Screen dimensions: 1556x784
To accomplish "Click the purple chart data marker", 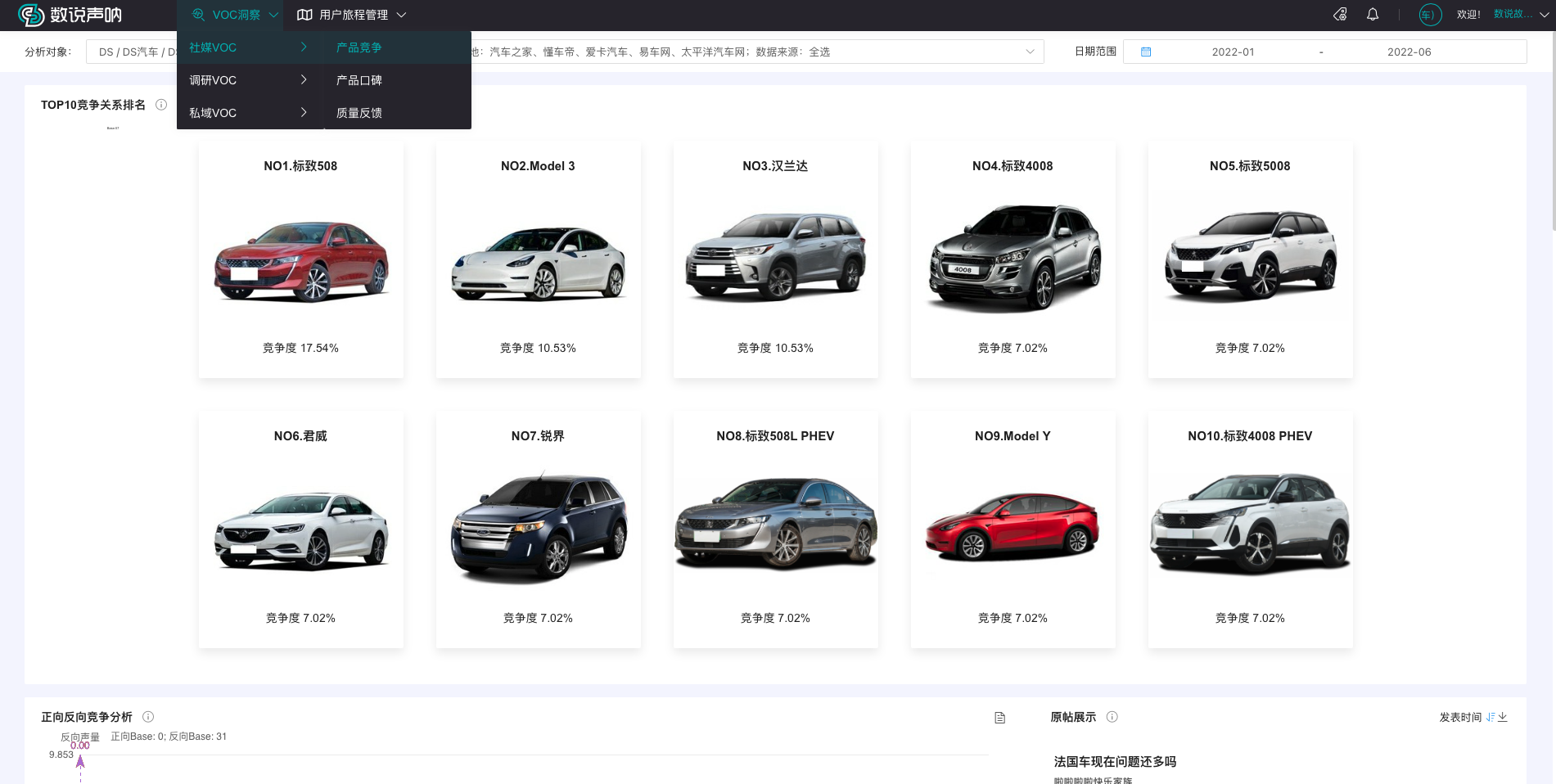I will [x=80, y=762].
